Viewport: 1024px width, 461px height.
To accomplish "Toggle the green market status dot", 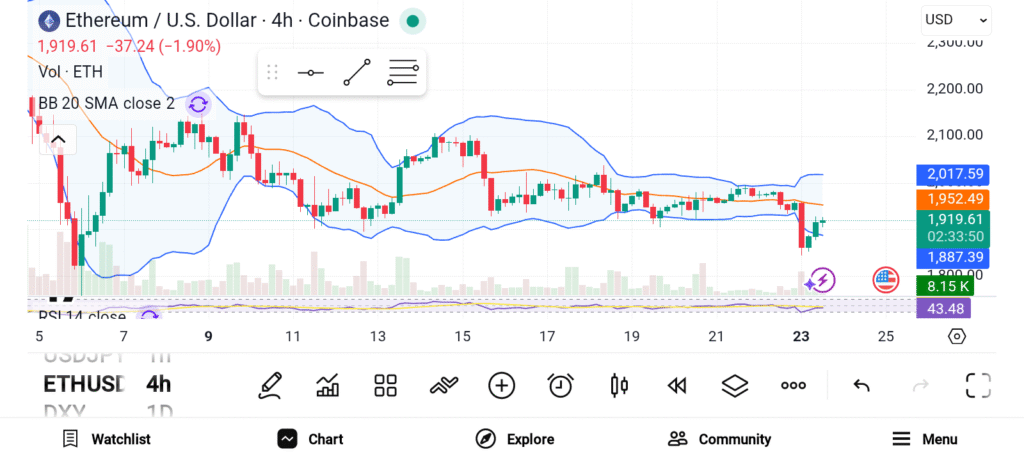I will point(412,20).
